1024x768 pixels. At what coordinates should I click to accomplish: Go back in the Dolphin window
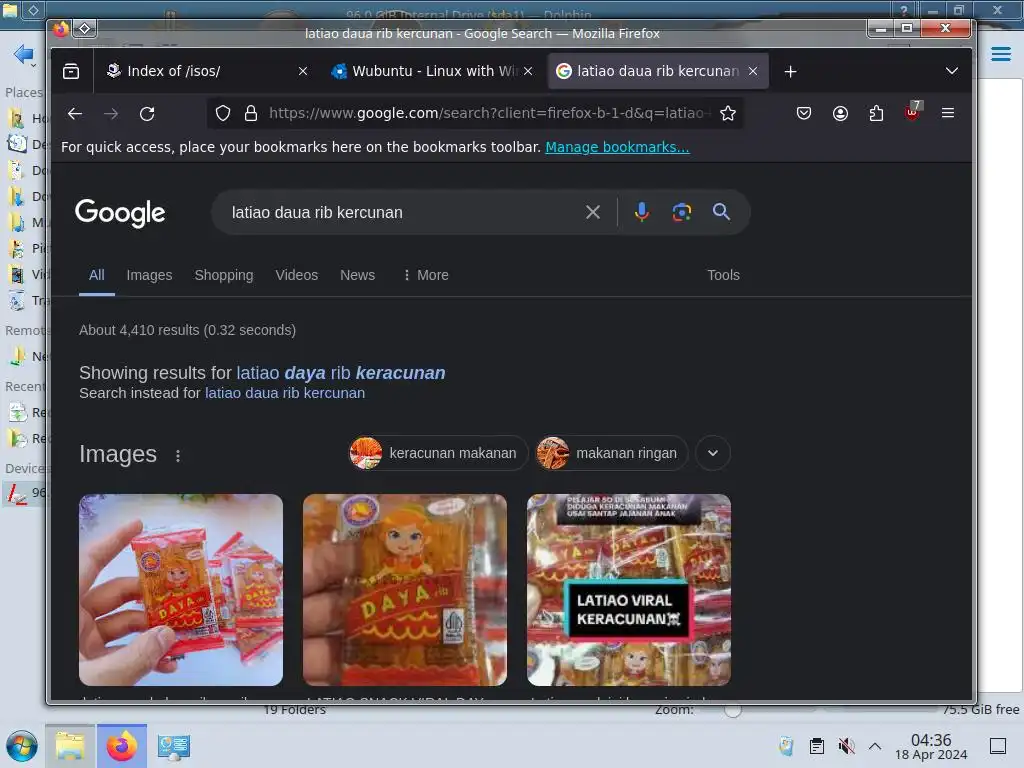click(x=24, y=54)
